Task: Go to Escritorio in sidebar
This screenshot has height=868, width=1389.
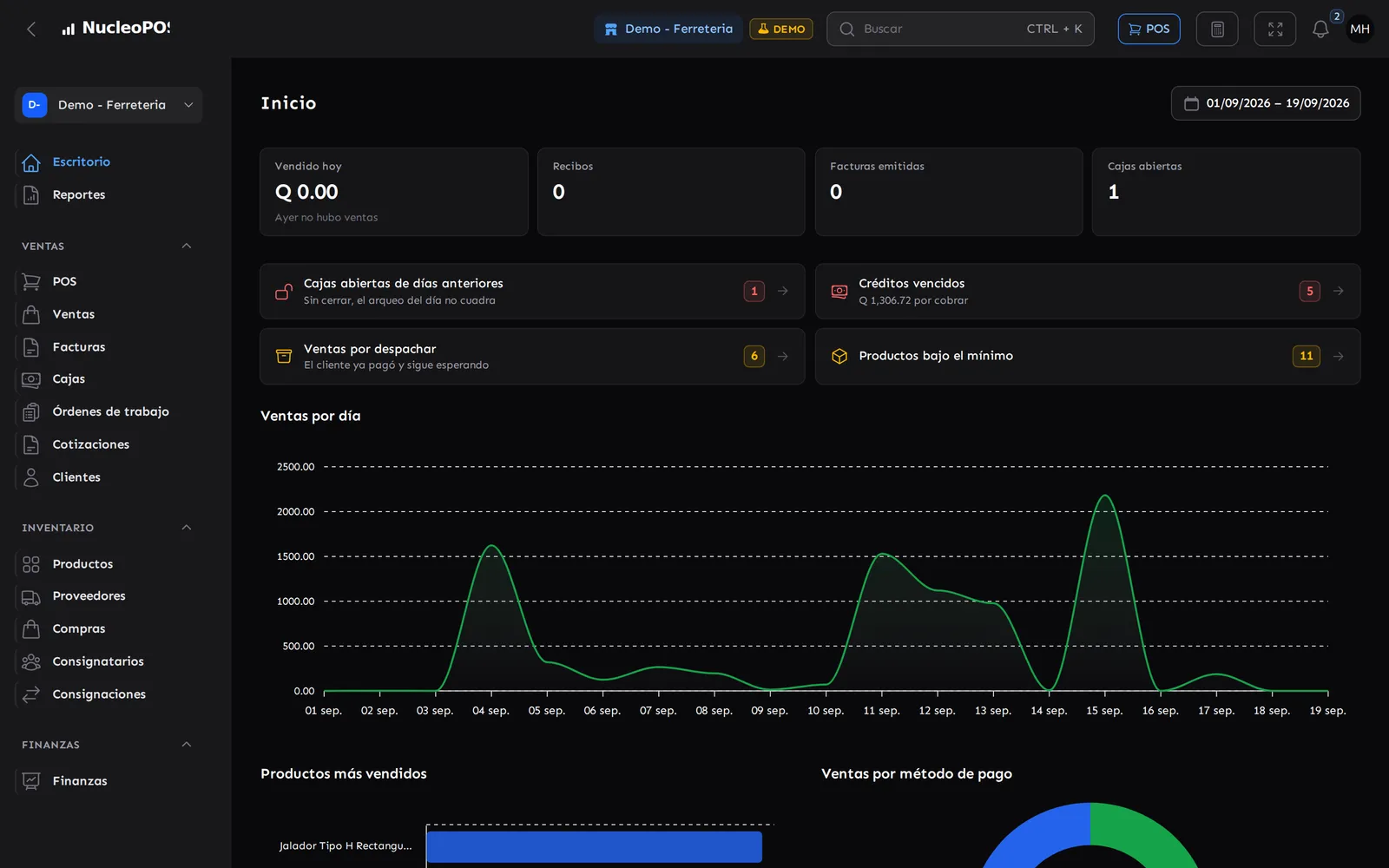Action: coord(82,162)
